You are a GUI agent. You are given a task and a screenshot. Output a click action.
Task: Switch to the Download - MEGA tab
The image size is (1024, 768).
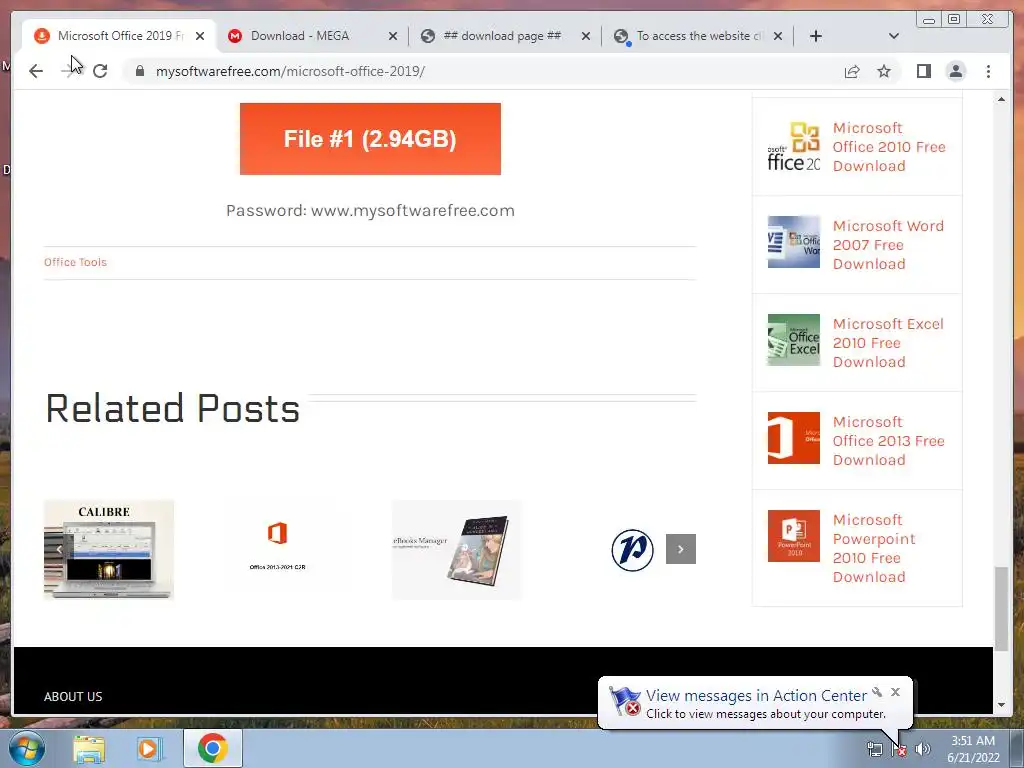[x=310, y=36]
